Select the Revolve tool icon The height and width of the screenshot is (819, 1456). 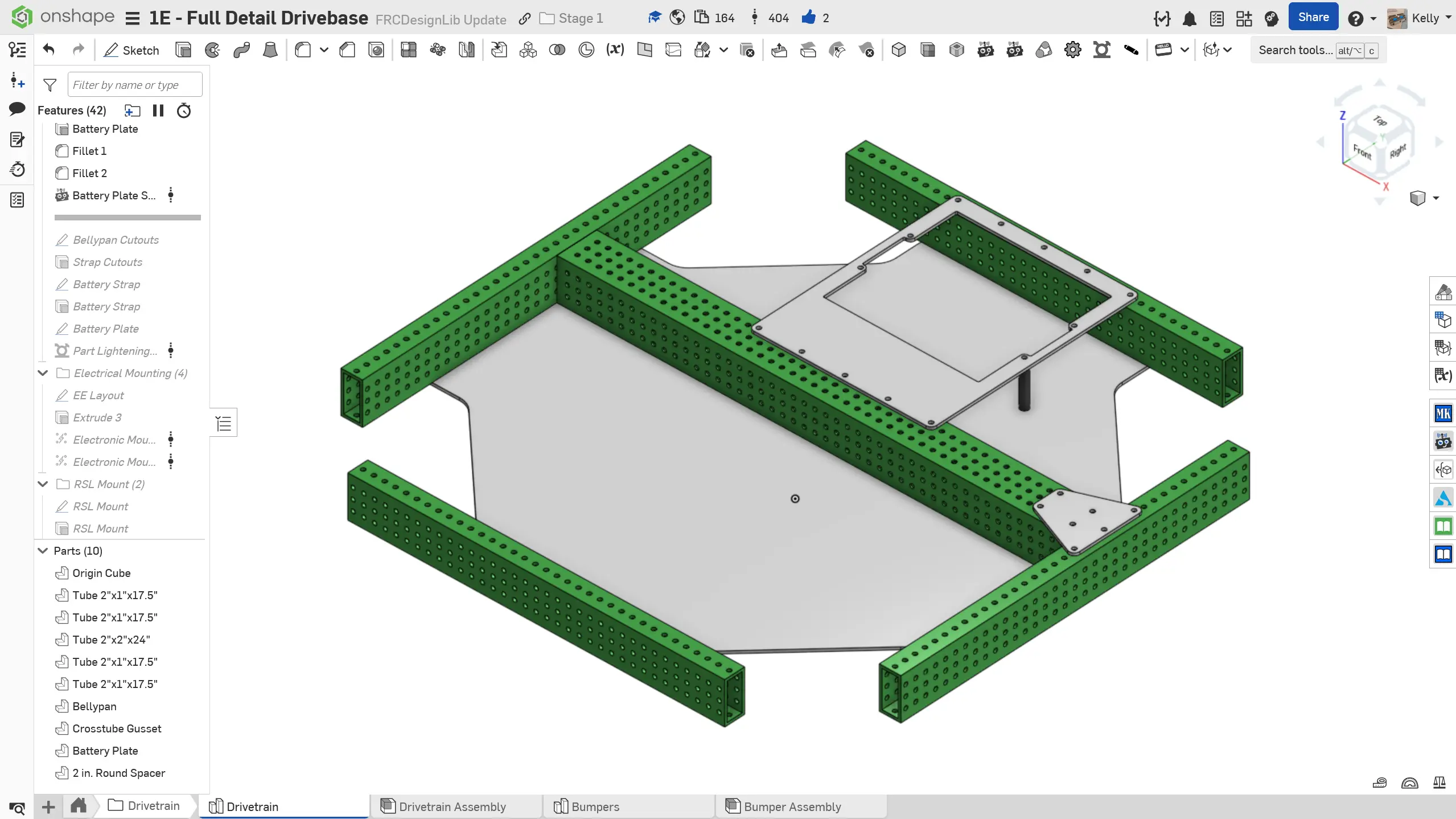click(212, 50)
